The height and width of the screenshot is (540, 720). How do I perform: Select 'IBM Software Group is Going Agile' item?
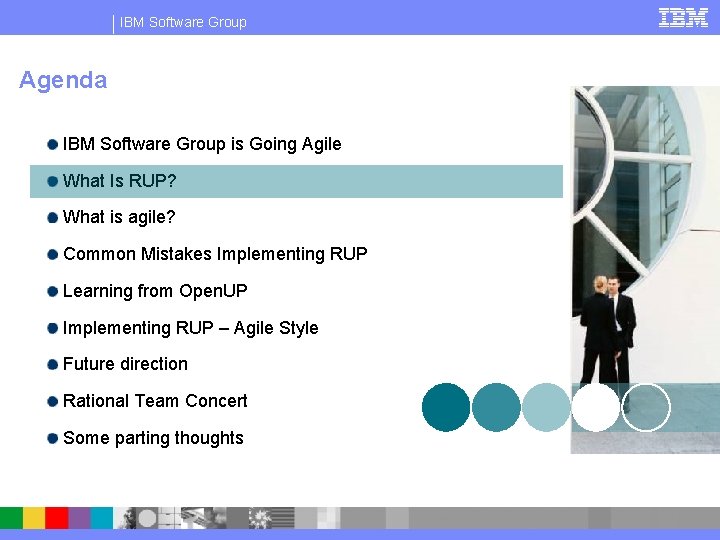pyautogui.click(x=202, y=144)
